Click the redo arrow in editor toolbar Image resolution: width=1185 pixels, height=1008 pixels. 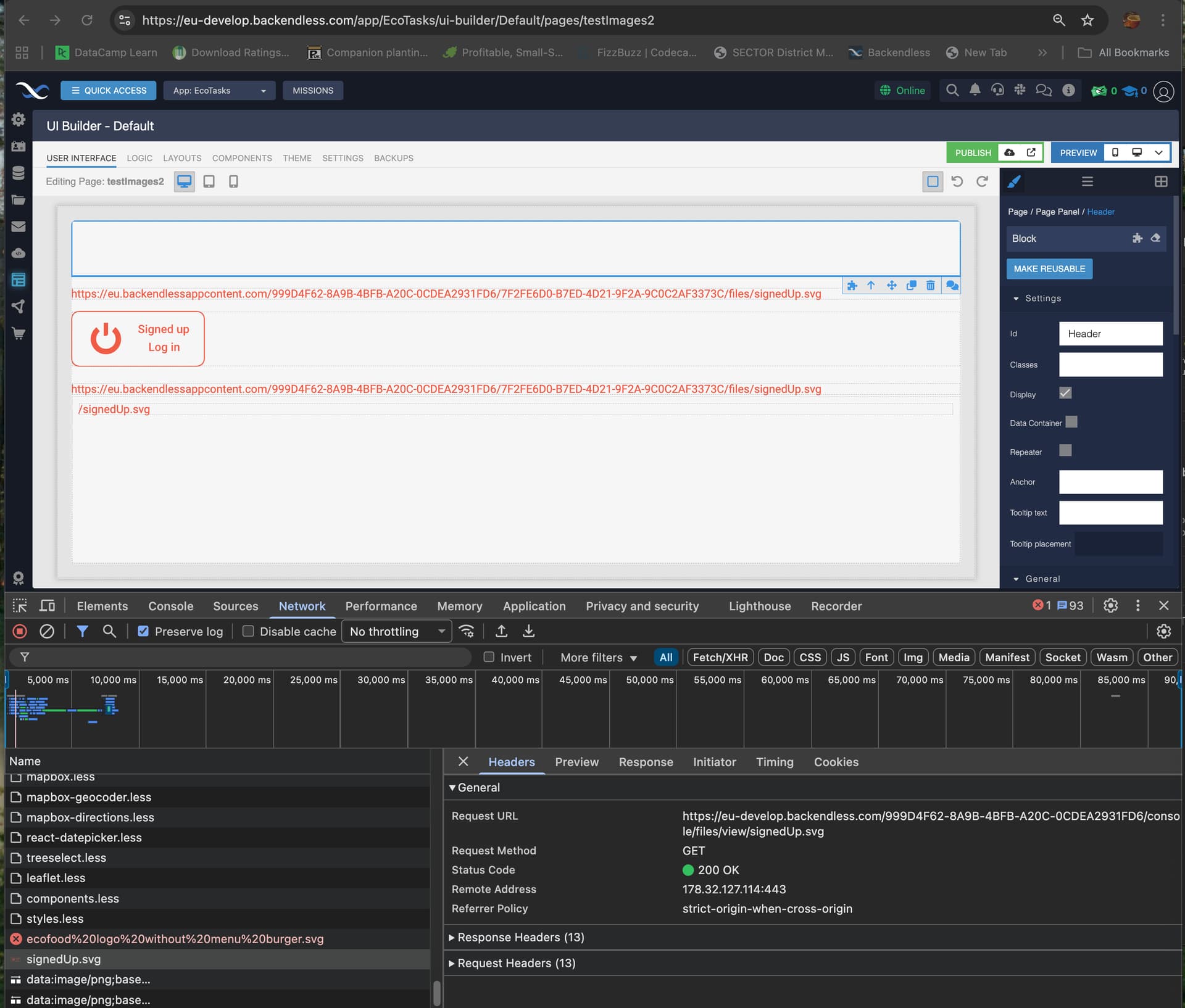click(x=982, y=181)
